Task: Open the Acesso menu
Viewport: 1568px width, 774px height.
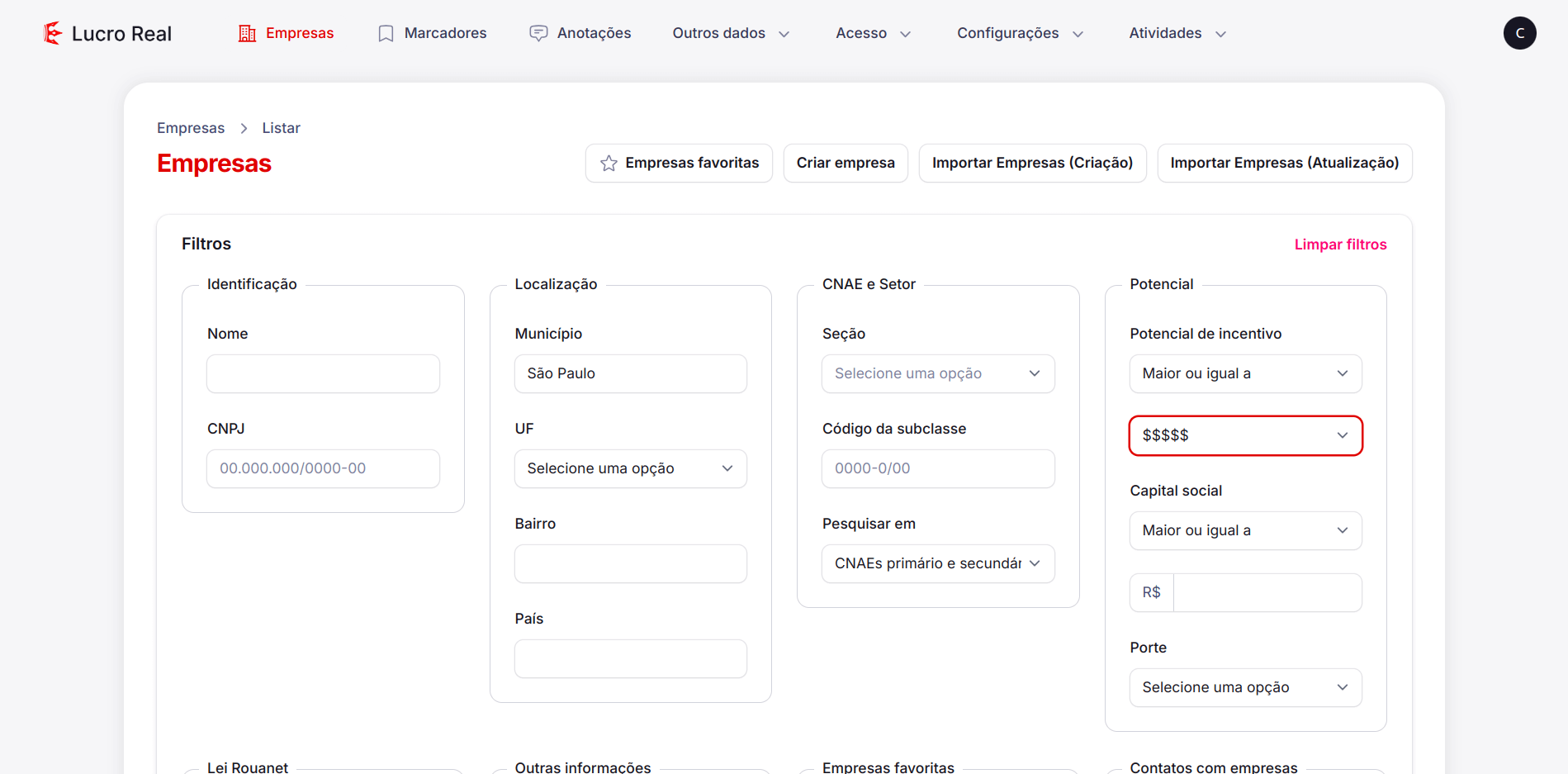Action: point(873,33)
